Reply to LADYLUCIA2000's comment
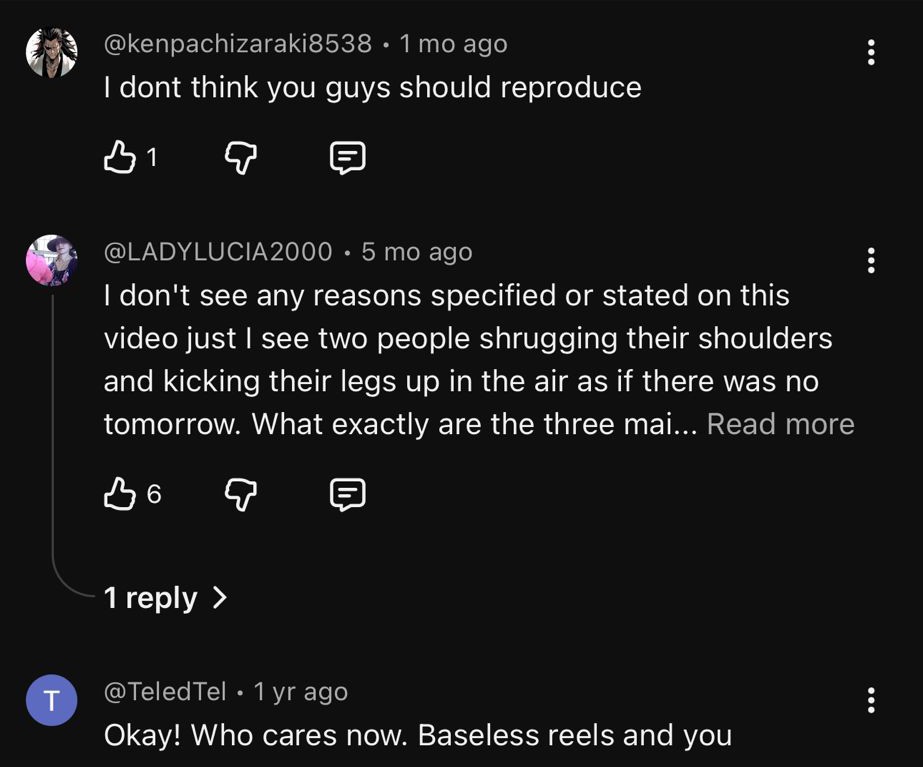Screen dimensions: 923x767 [347, 493]
